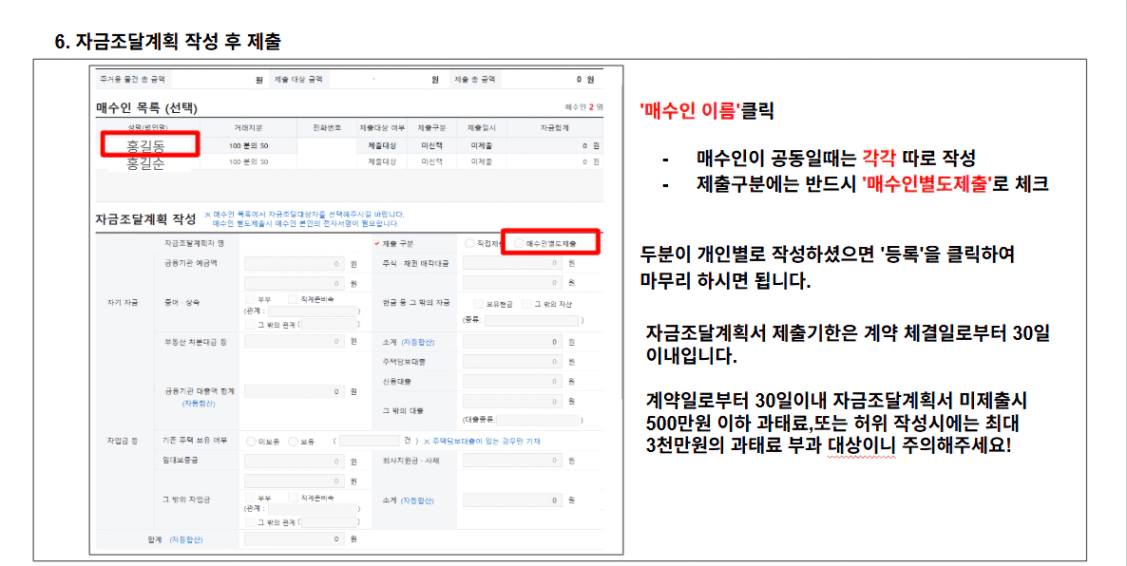Click the 대출종류 text field
The height and width of the screenshot is (566, 1127).
tap(538, 420)
